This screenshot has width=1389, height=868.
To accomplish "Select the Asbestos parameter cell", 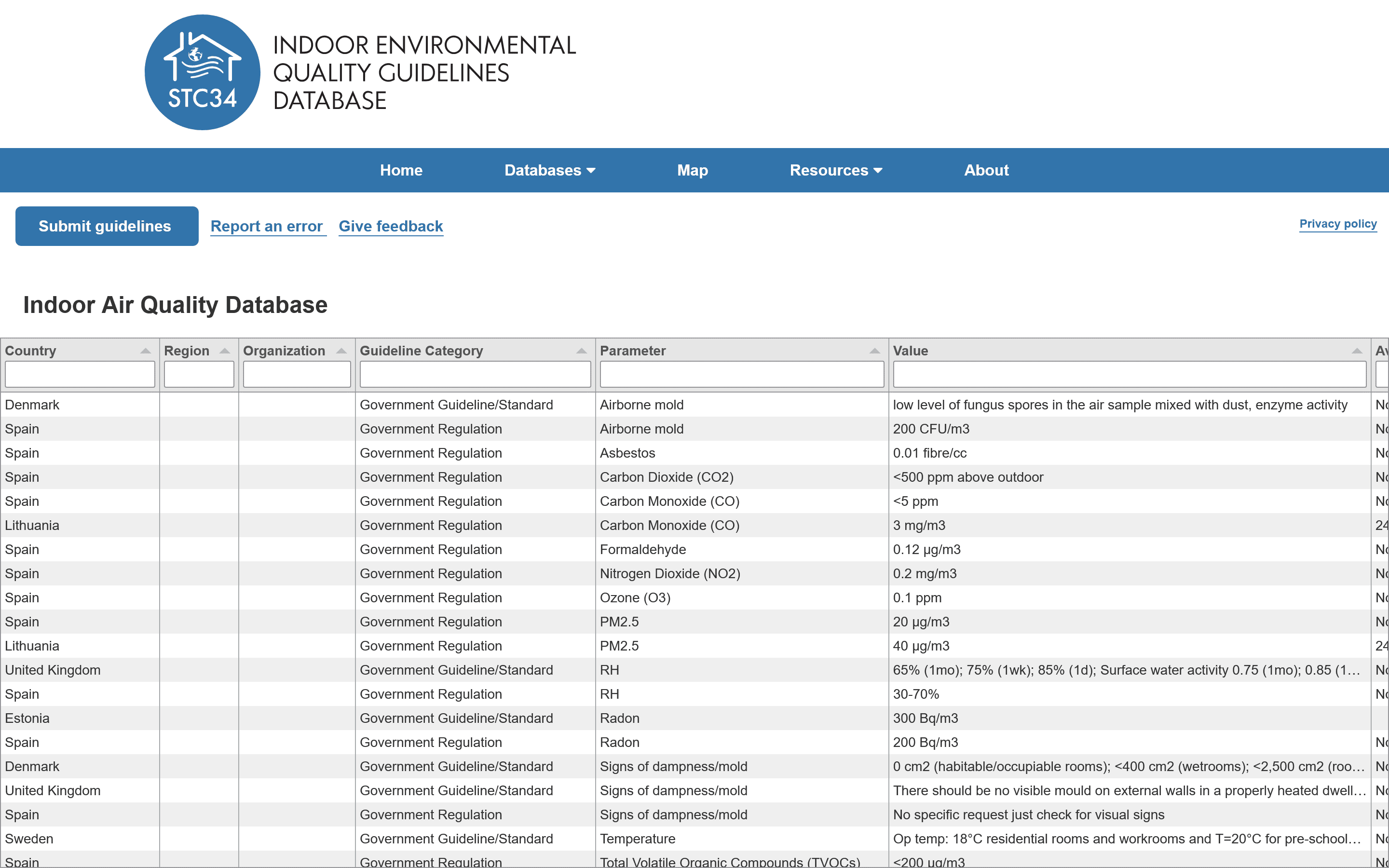I will 742,453.
